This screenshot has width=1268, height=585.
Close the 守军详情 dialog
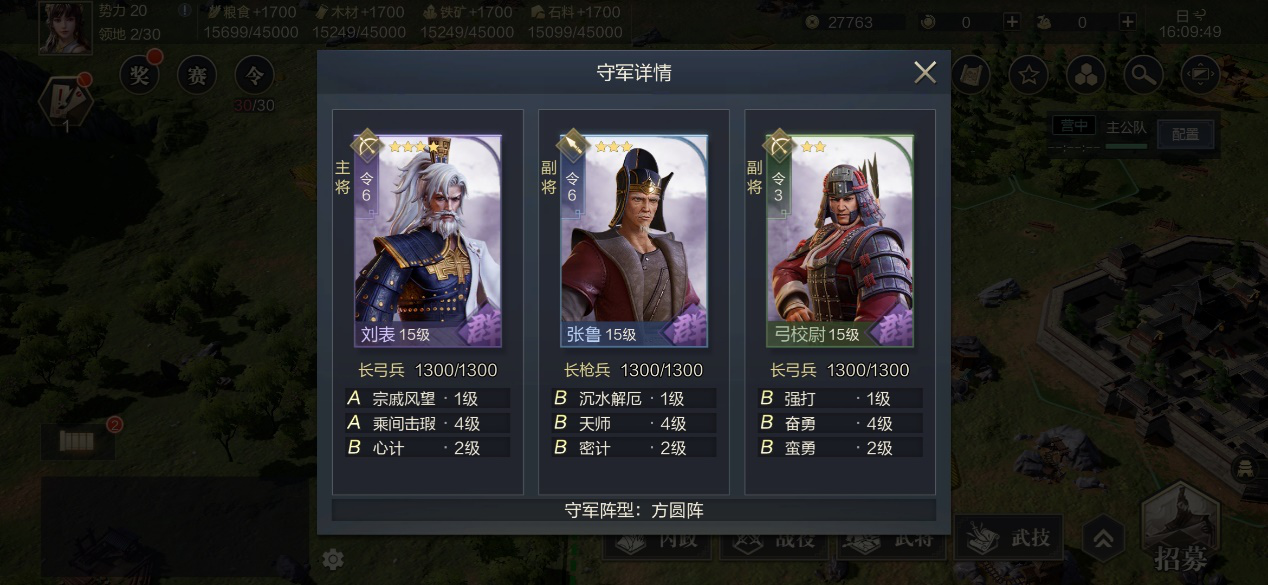click(925, 72)
